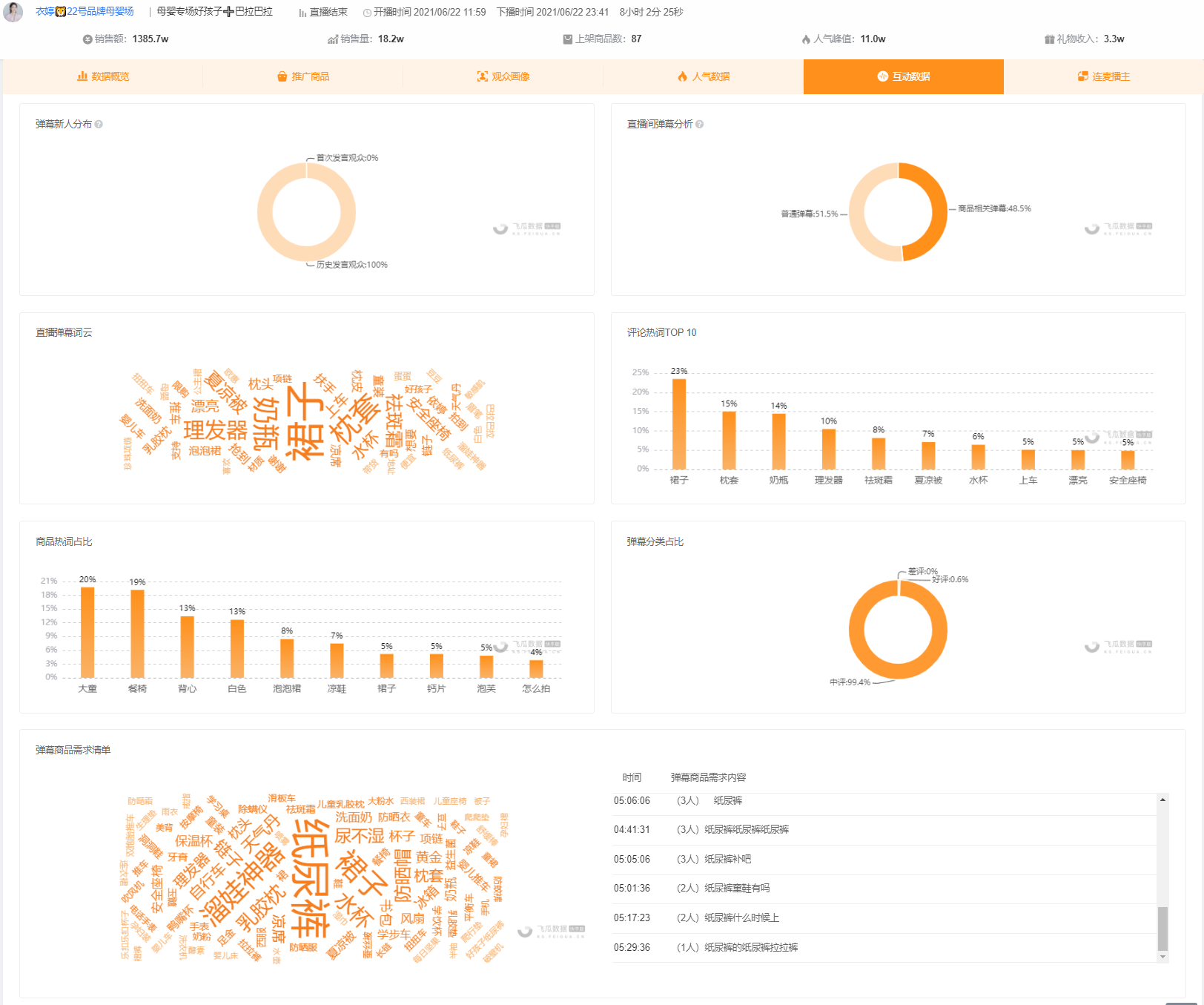
Task: Click the 祛斑霜 8% bar
Action: coord(879,454)
